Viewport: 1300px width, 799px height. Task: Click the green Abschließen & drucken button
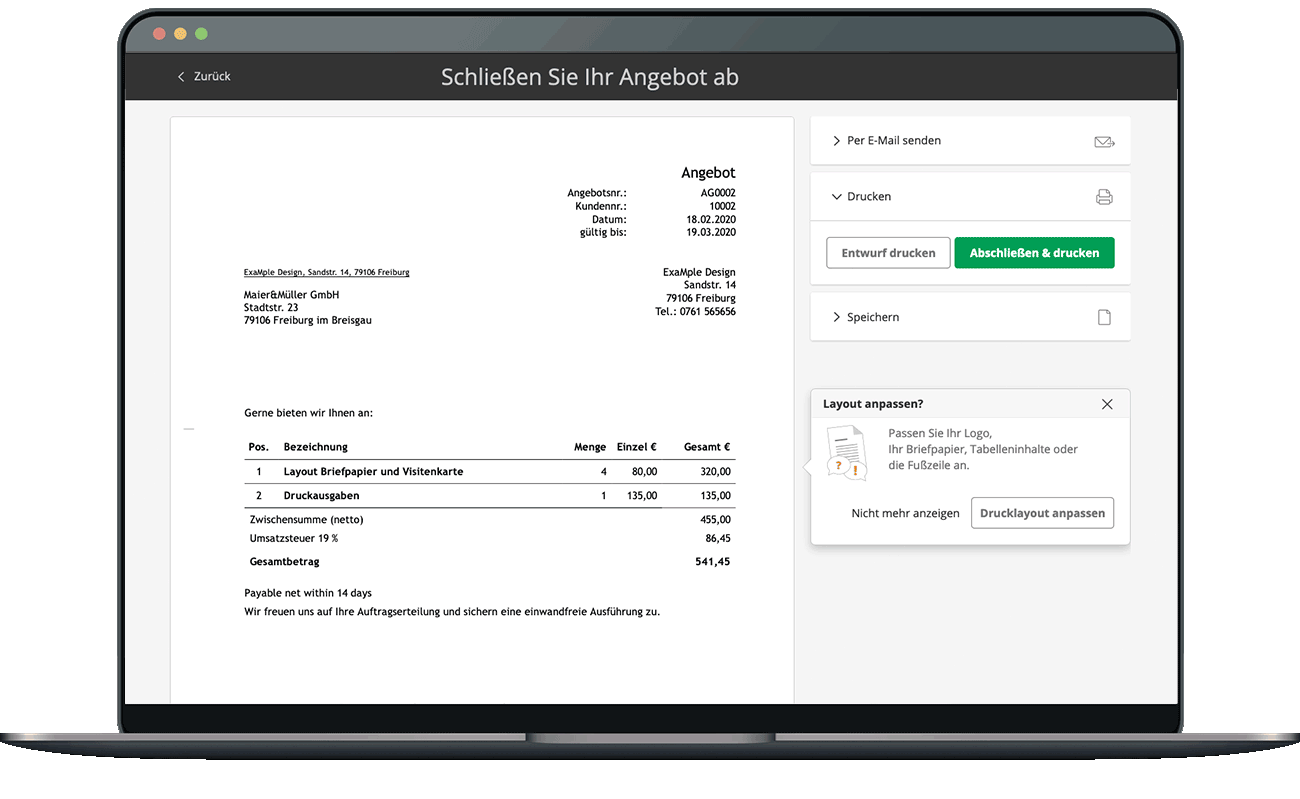[1034, 253]
